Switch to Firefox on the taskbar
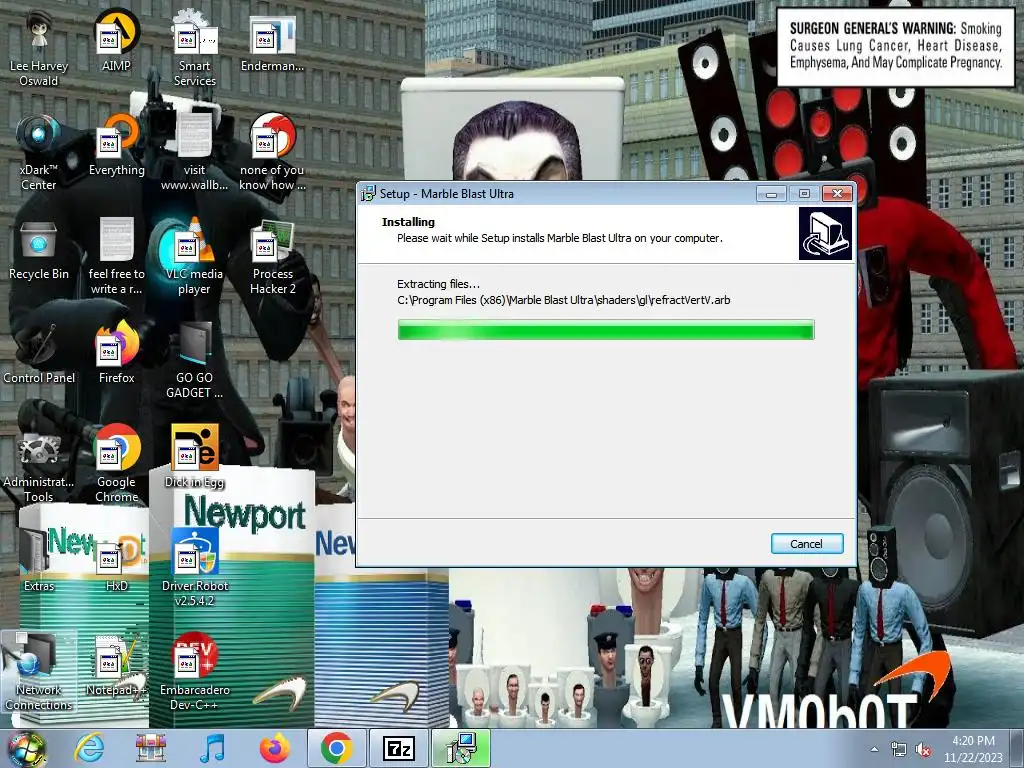Screen dimensions: 1024x768 [x=274, y=748]
